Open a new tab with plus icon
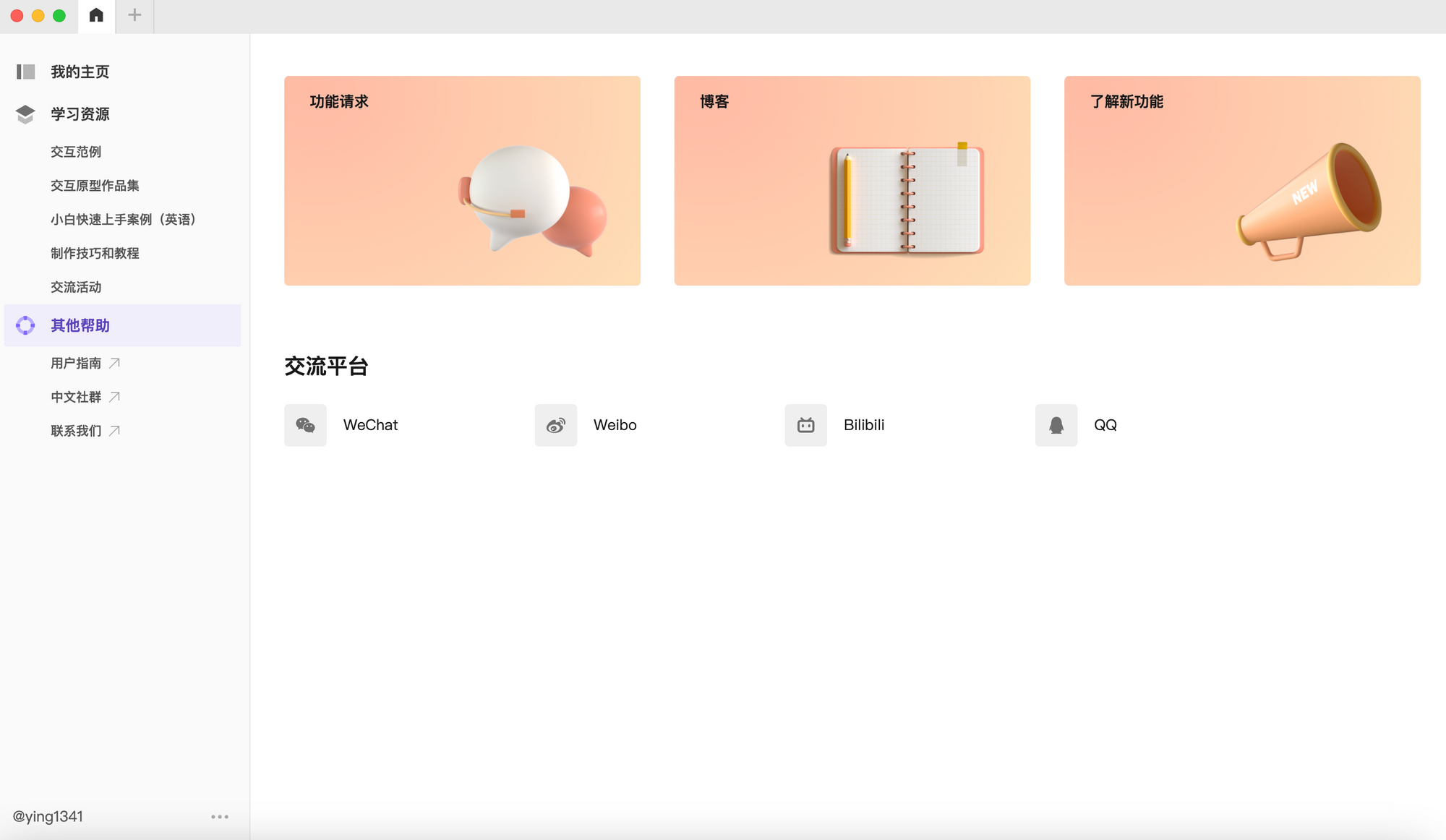The width and height of the screenshot is (1446, 840). [x=134, y=15]
